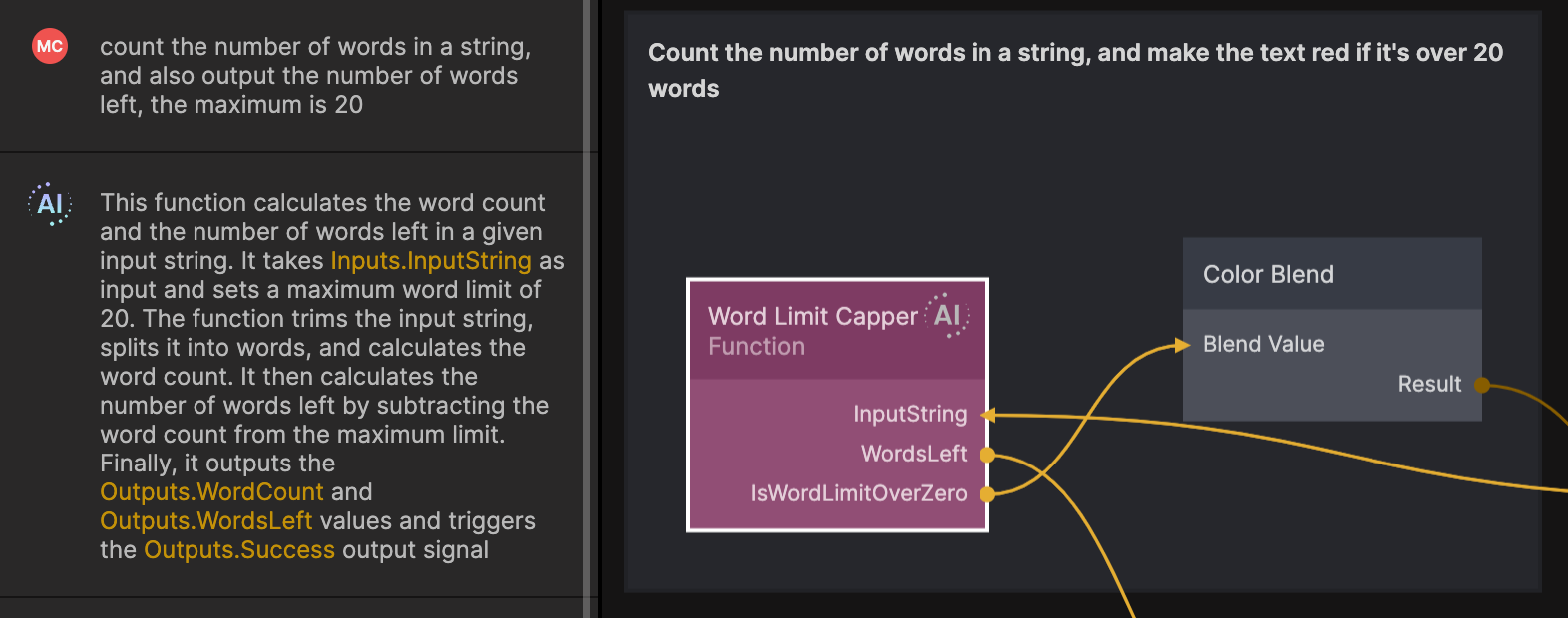Select the Word Limit Capper node title

812,317
